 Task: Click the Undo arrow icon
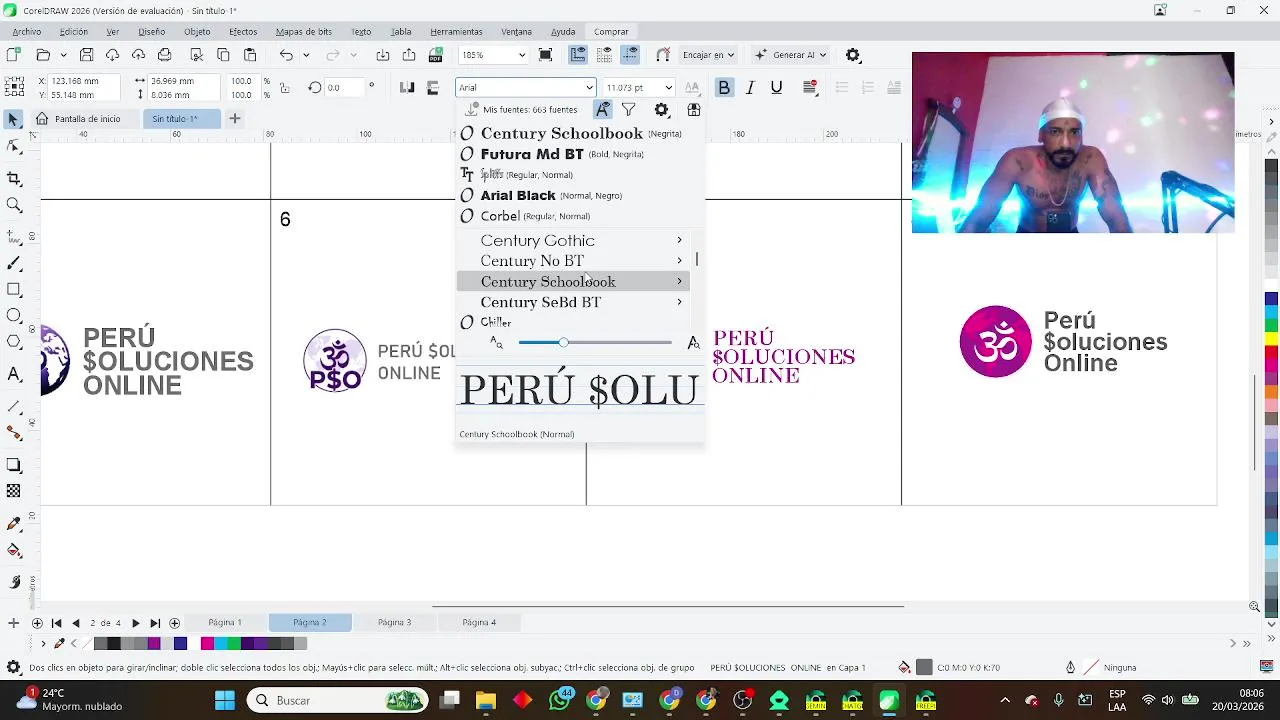pos(286,55)
